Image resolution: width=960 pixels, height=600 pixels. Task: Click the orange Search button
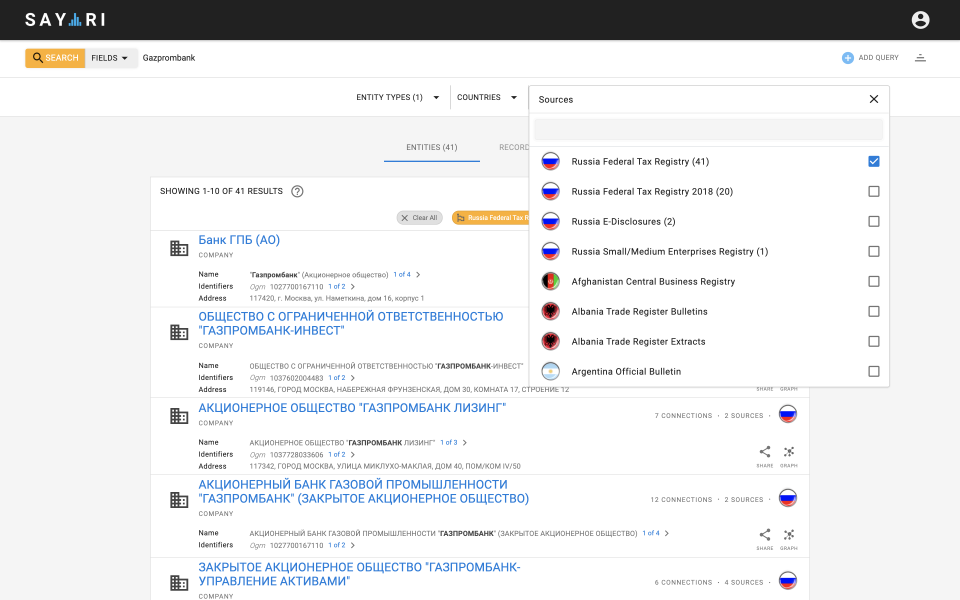point(55,58)
